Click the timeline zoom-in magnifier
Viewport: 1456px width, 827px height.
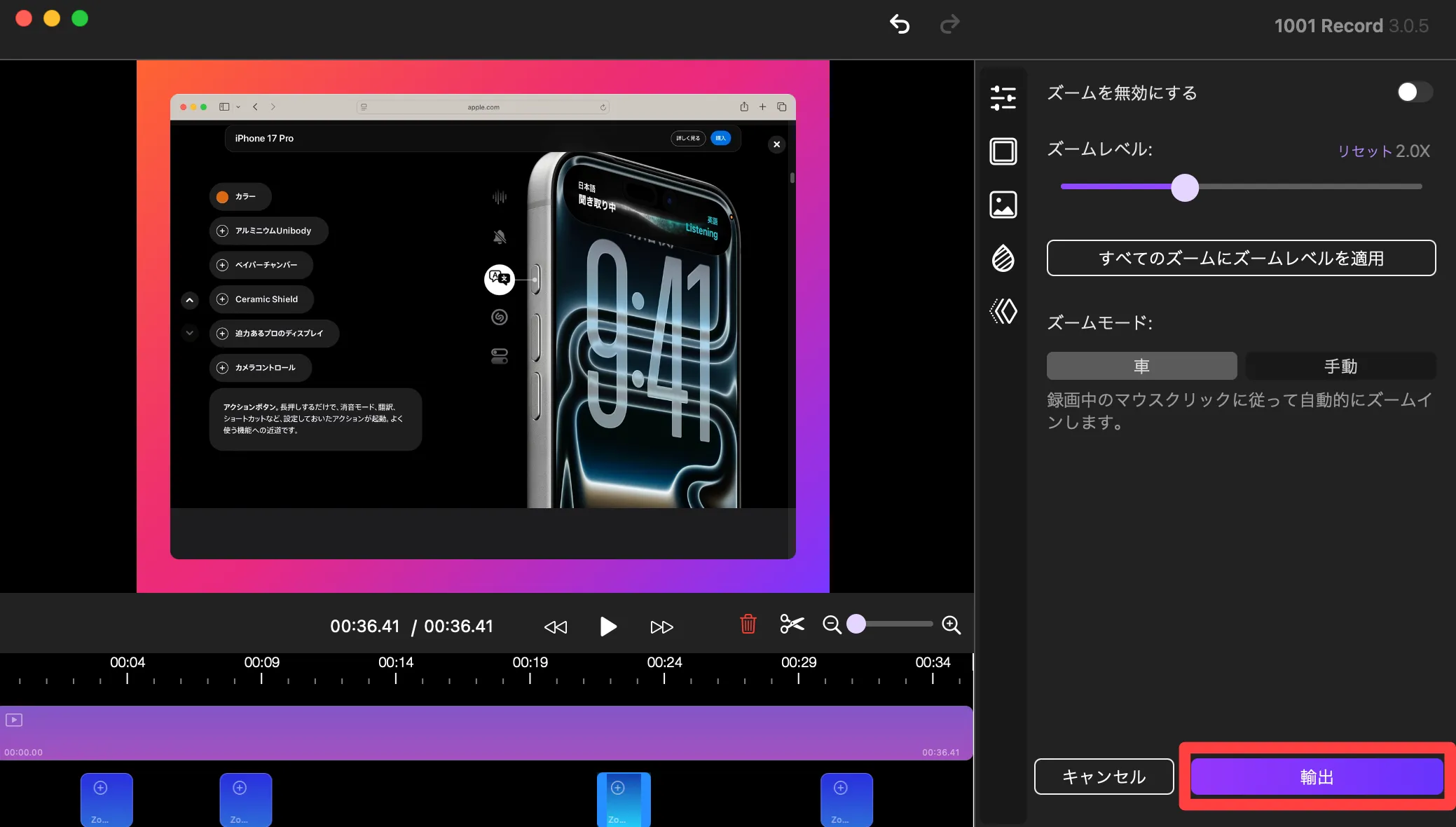click(951, 624)
